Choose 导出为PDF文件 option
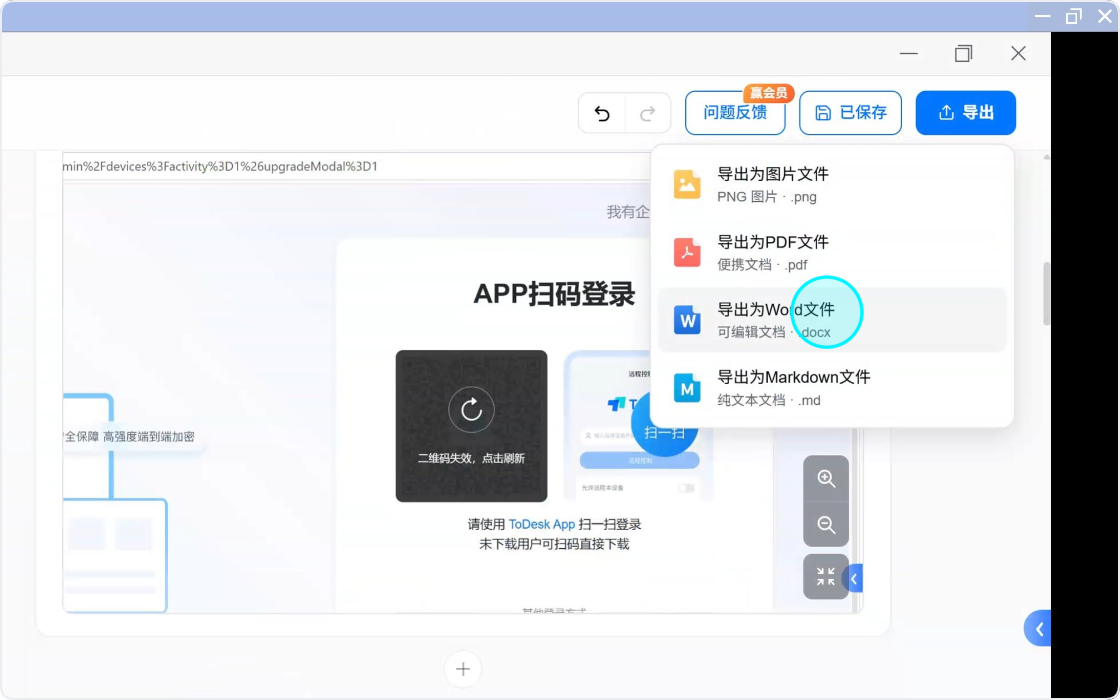The height and width of the screenshot is (700, 1120). [x=832, y=252]
